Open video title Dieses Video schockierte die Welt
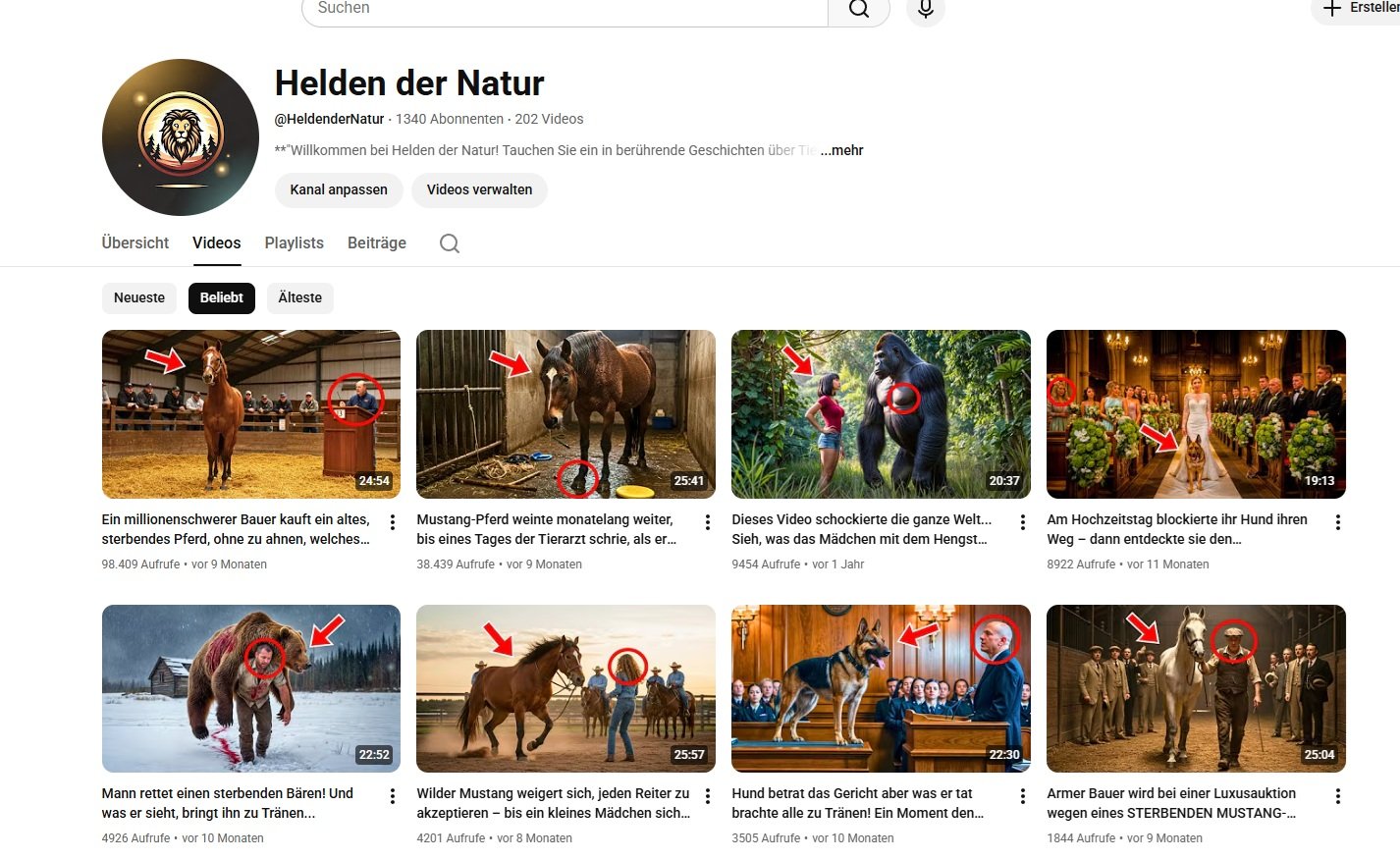Viewport: 1400px width, 860px height. click(862, 529)
